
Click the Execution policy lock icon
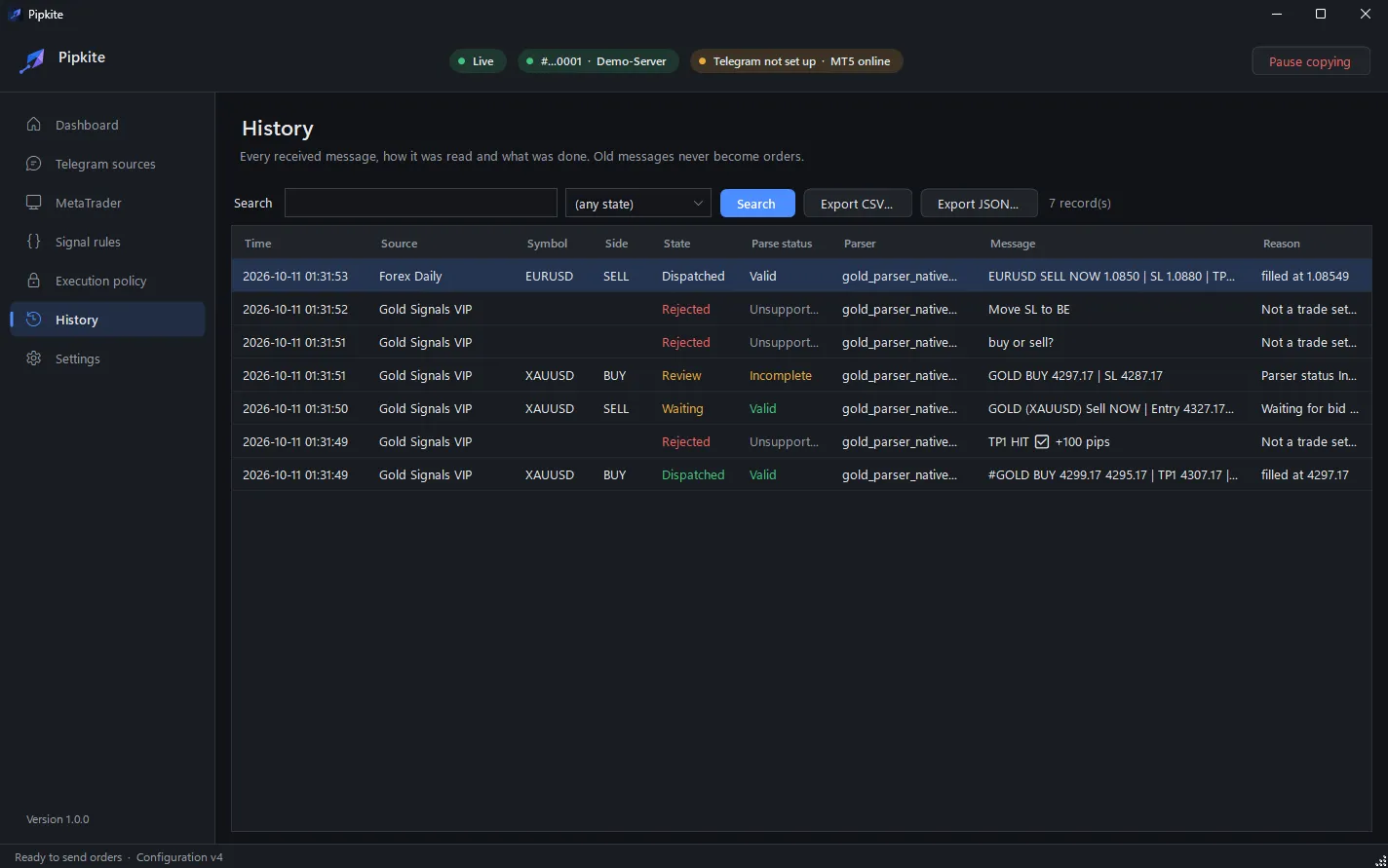(x=34, y=281)
